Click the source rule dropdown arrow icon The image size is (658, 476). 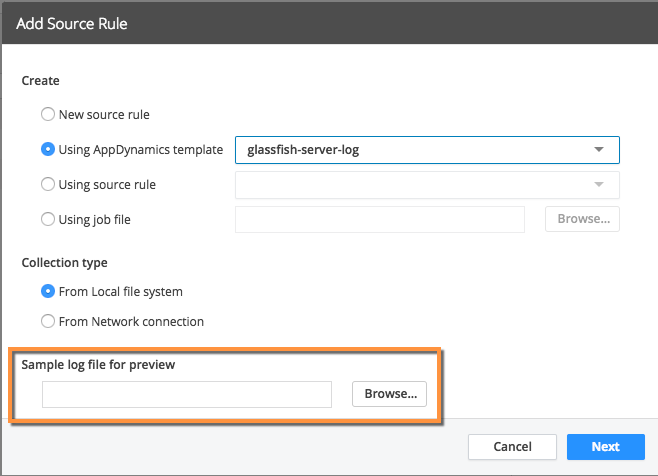[599, 184]
